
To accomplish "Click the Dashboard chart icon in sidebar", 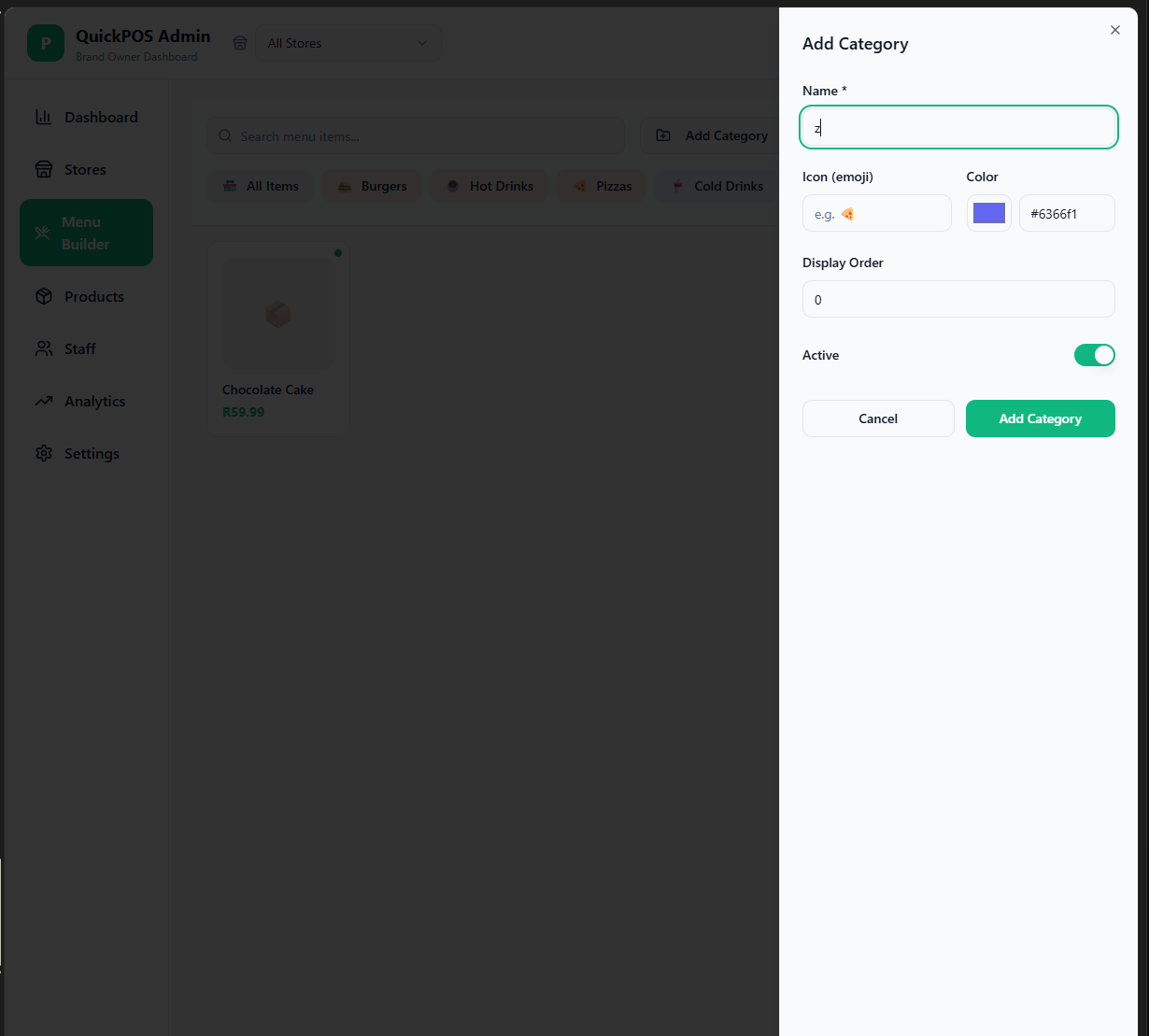I will (43, 117).
